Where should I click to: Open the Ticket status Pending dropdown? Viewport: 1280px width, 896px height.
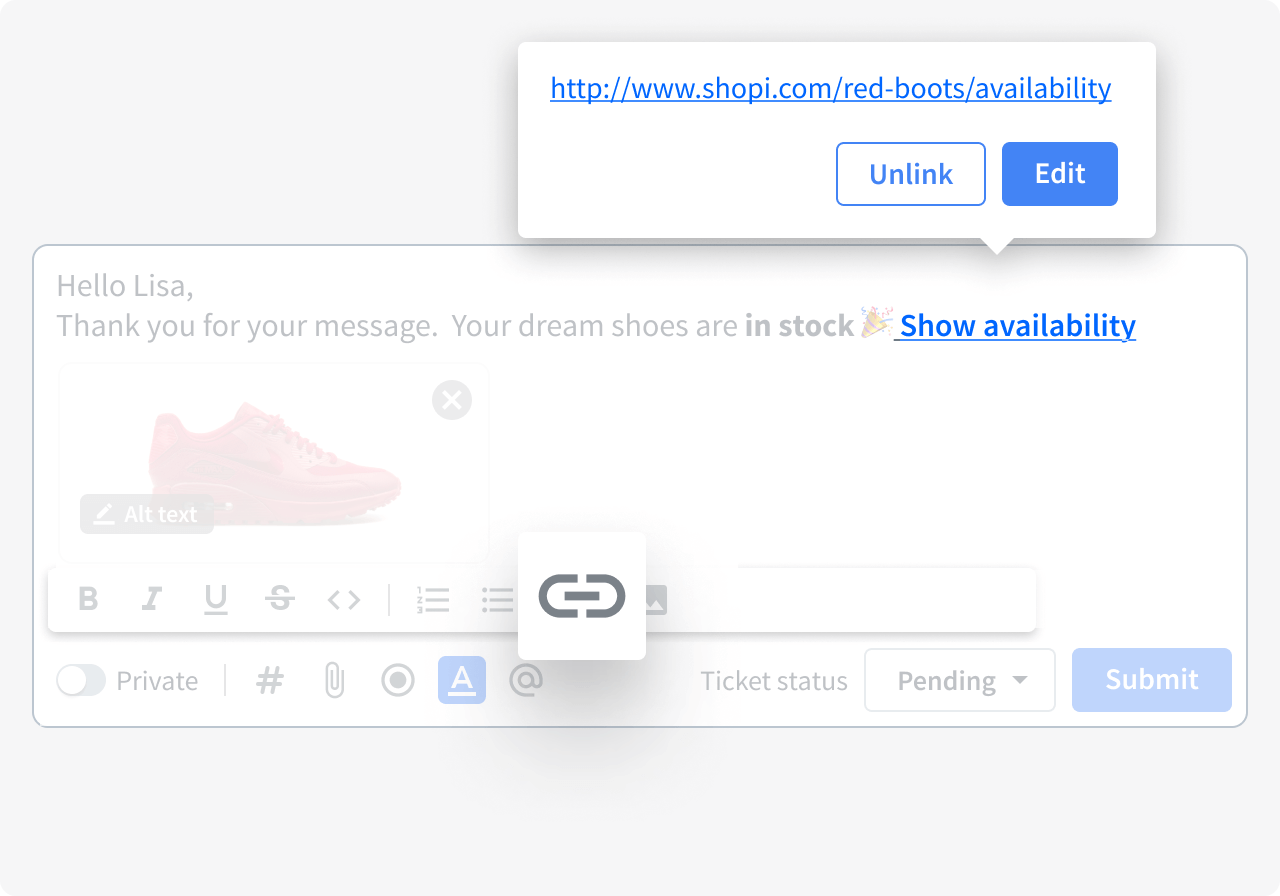959,680
